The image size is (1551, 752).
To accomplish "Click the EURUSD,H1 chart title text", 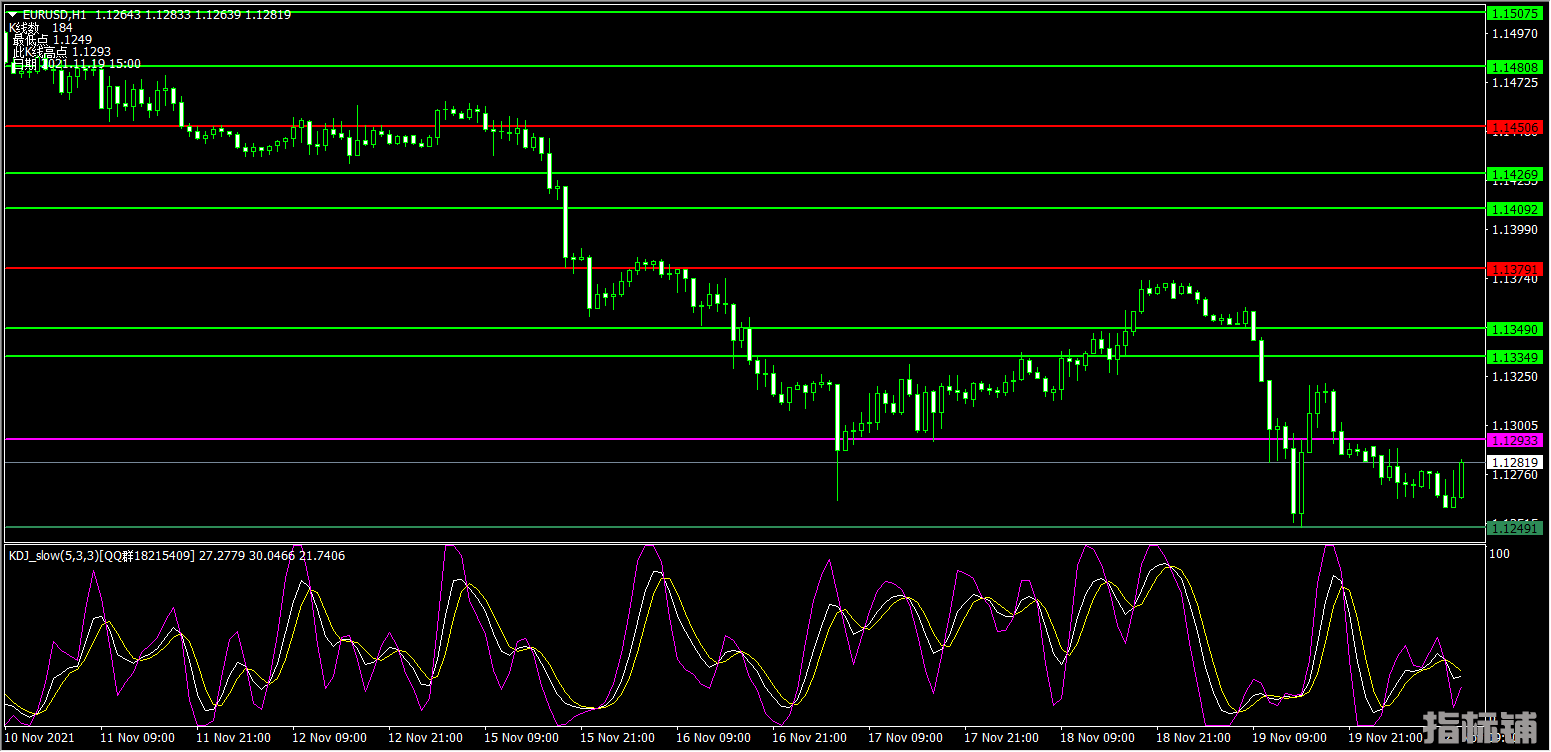I will click(55, 15).
